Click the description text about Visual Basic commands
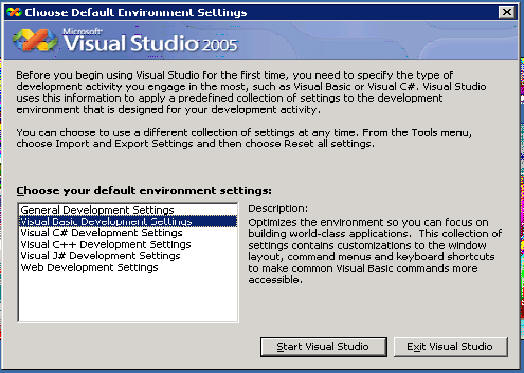The width and height of the screenshot is (524, 373). point(375,251)
